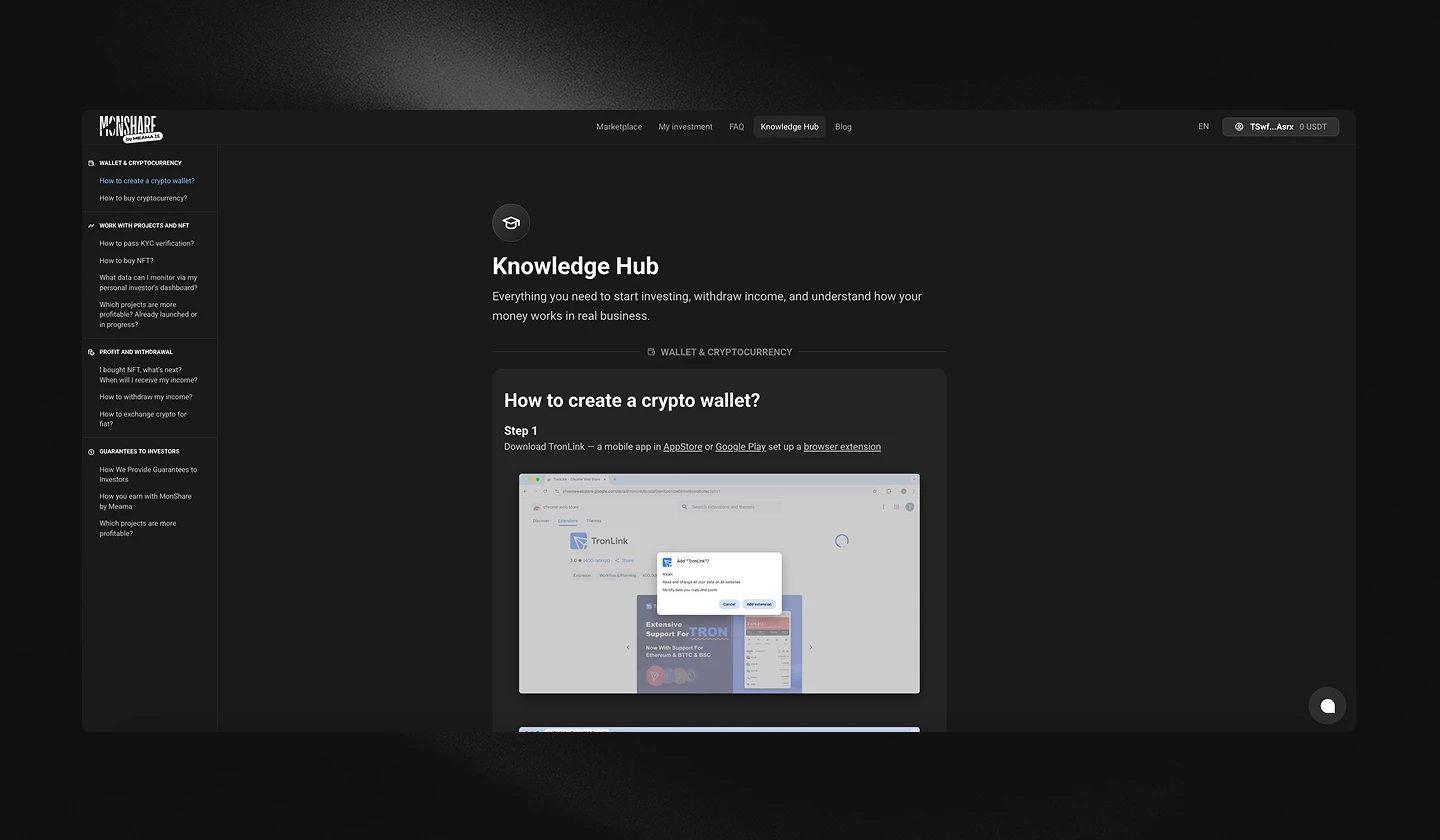
Task: Click the Knowledge Hub page title
Action: tap(575, 266)
